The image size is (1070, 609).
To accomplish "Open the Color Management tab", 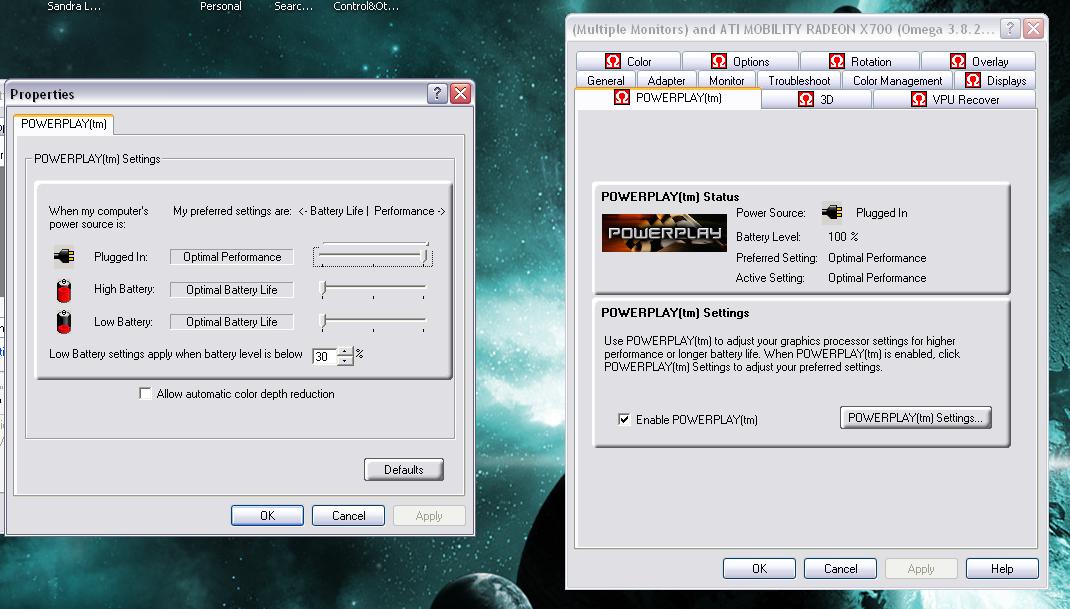I will click(897, 81).
